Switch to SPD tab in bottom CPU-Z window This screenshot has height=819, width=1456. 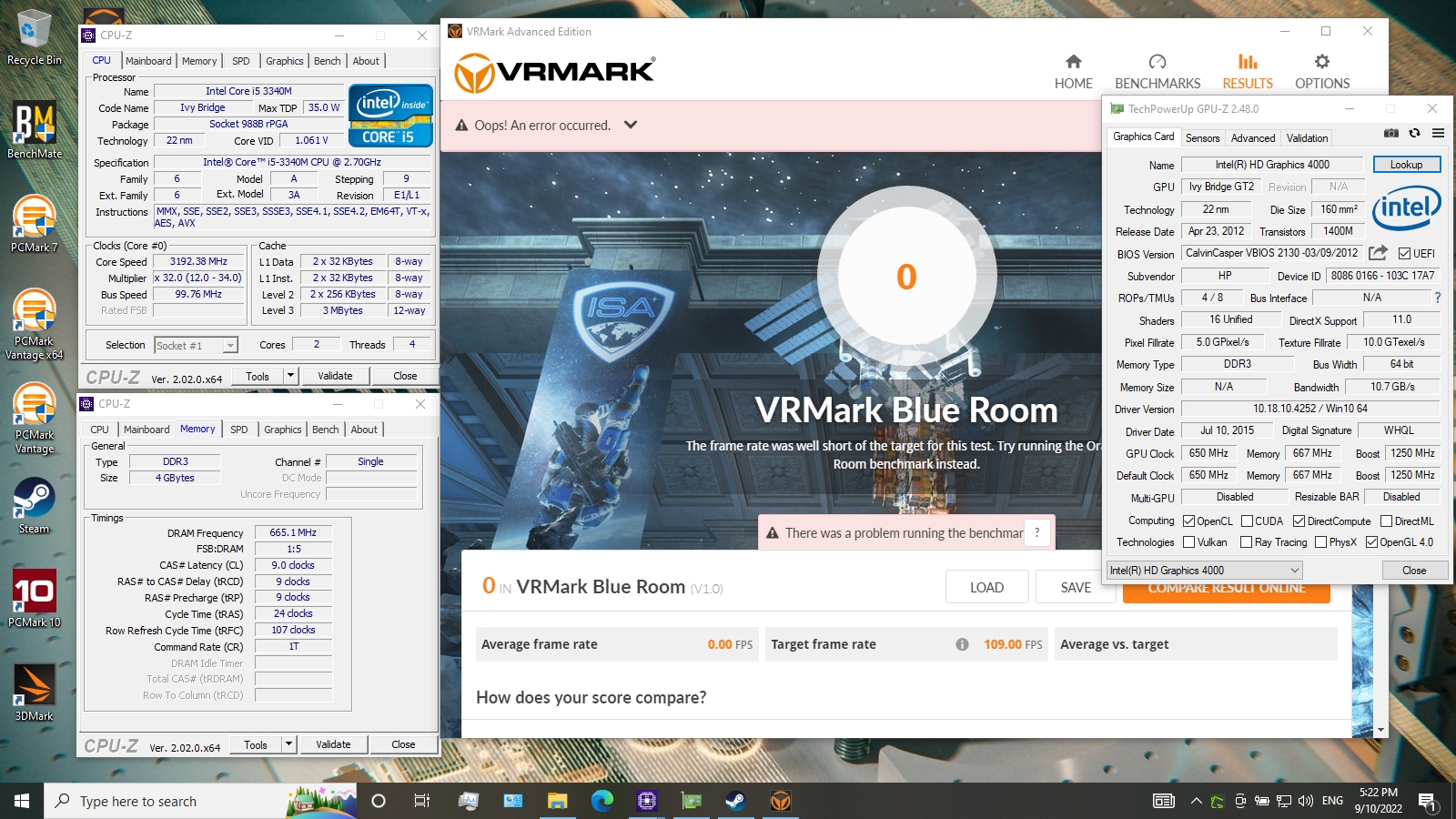pyautogui.click(x=239, y=430)
